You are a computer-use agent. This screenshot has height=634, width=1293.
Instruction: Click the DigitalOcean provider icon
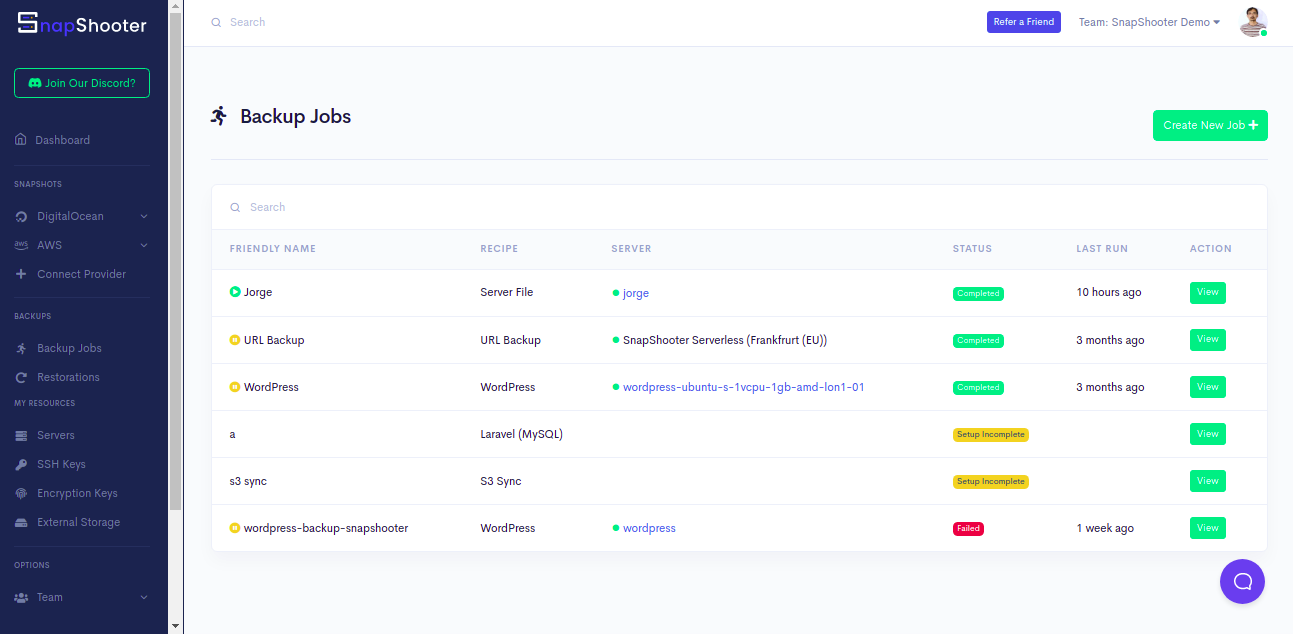[x=21, y=216]
